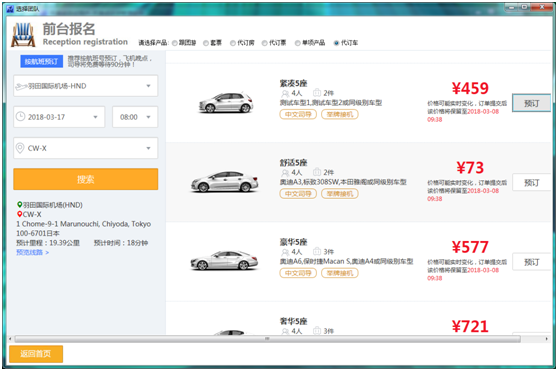Select the 套票 product radio button
The height and width of the screenshot is (371, 558).
click(206, 43)
